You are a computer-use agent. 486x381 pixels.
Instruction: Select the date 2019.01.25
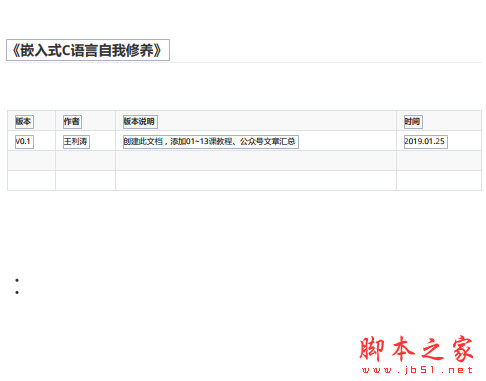426,142
